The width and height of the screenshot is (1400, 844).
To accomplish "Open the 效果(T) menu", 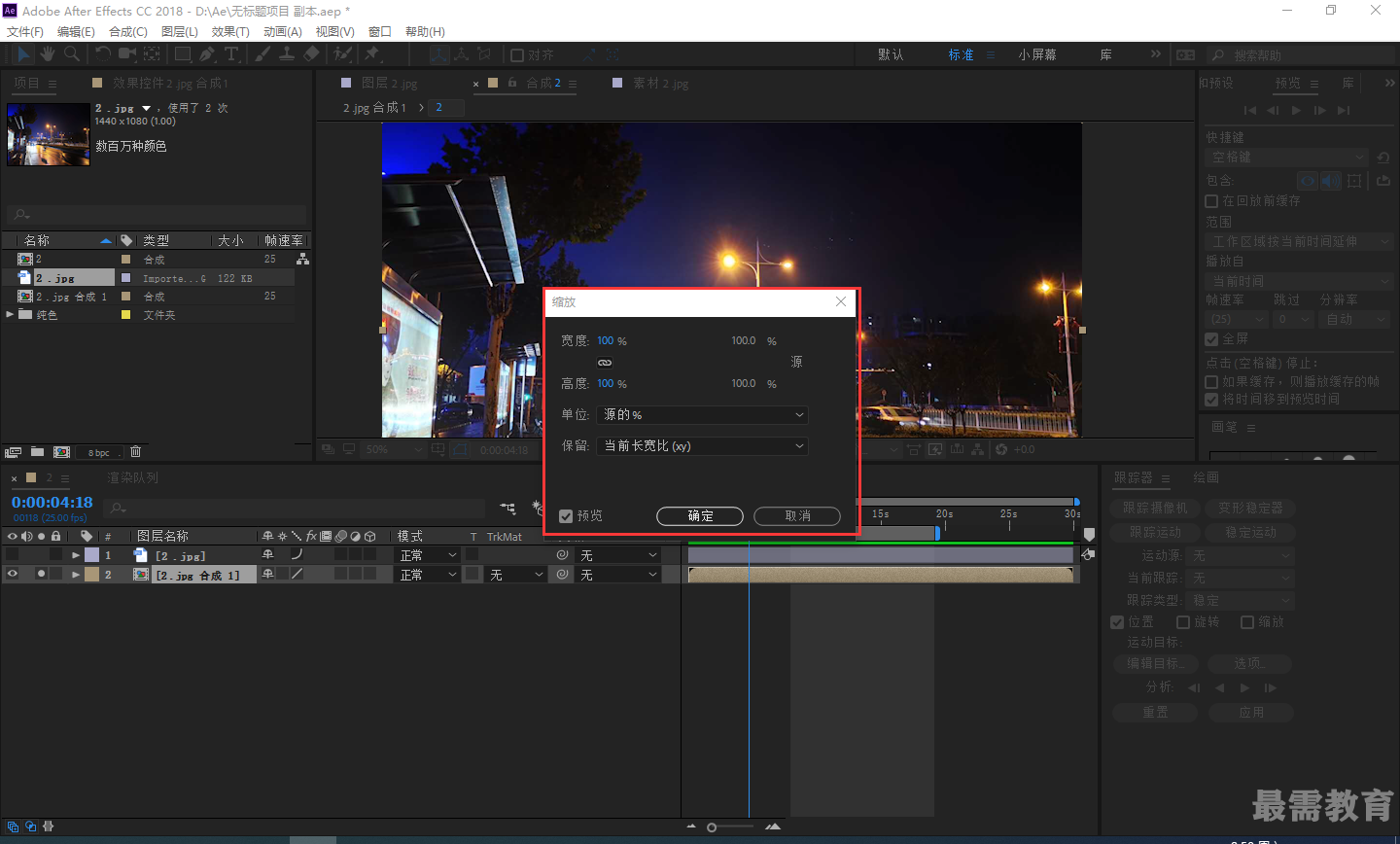I will (x=230, y=32).
